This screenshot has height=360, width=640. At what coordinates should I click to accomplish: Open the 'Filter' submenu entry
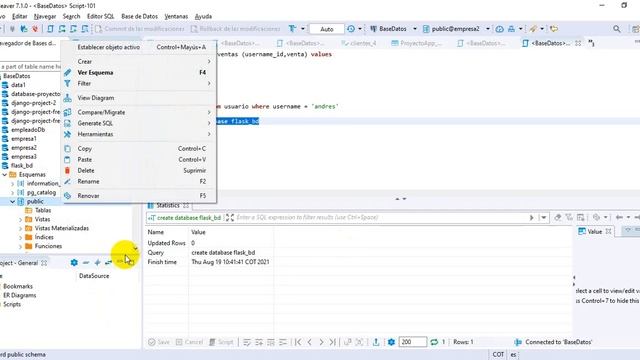pyautogui.click(x=139, y=83)
